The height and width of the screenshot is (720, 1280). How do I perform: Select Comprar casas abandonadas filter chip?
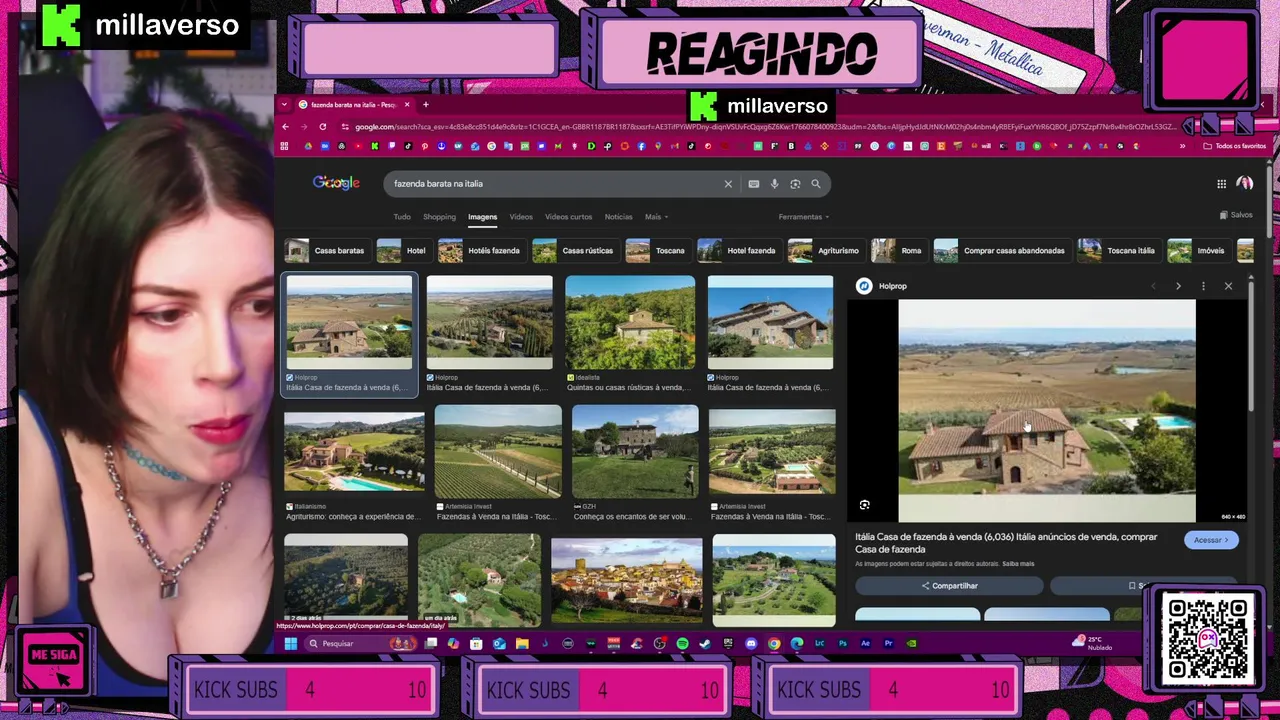(1001, 251)
